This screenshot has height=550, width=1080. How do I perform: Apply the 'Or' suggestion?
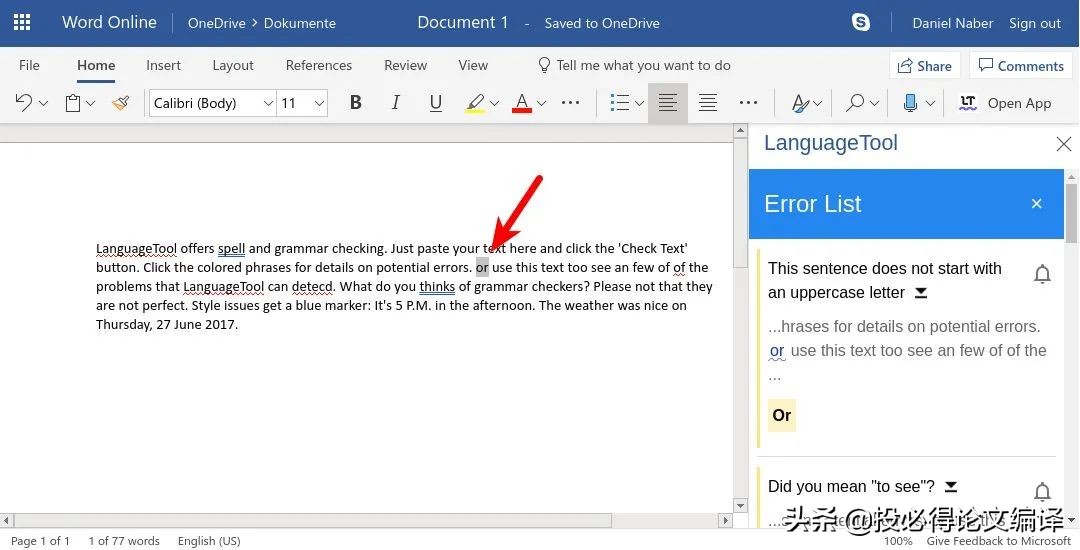(x=782, y=415)
